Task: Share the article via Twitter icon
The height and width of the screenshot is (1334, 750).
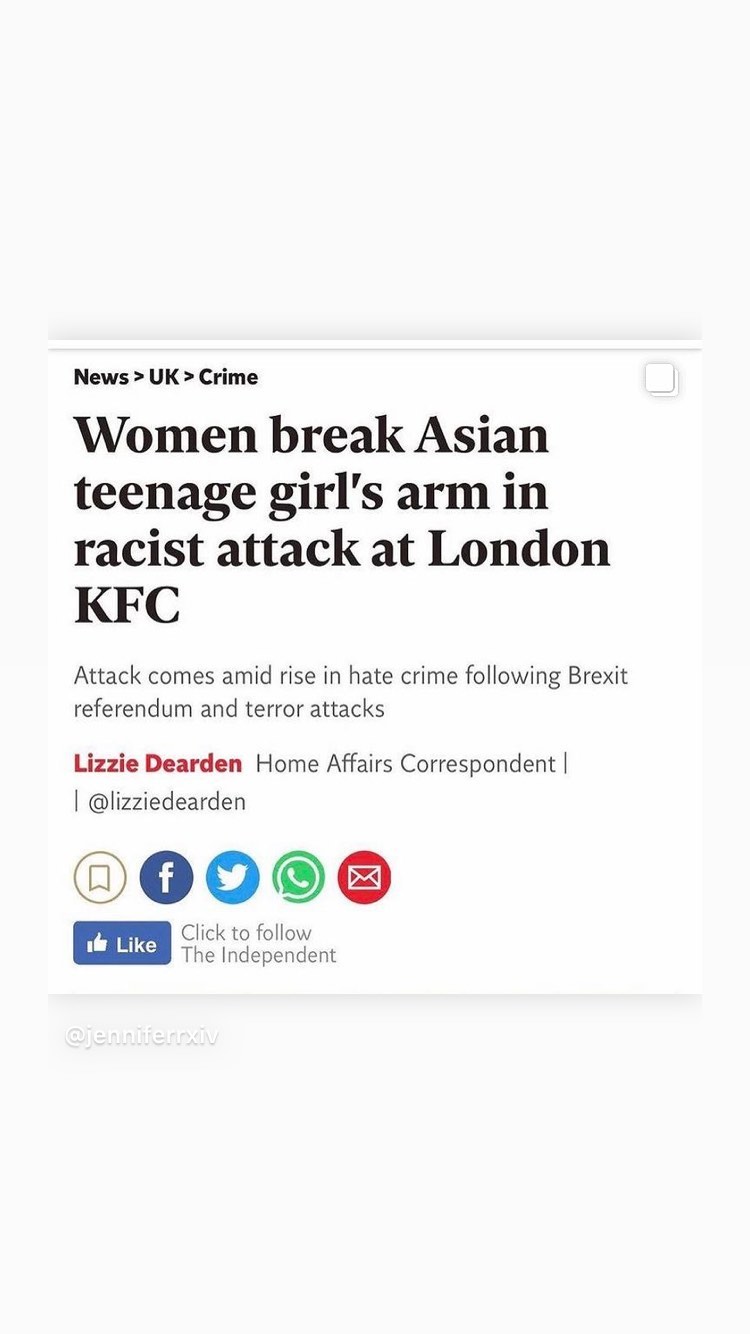Action: coord(232,878)
